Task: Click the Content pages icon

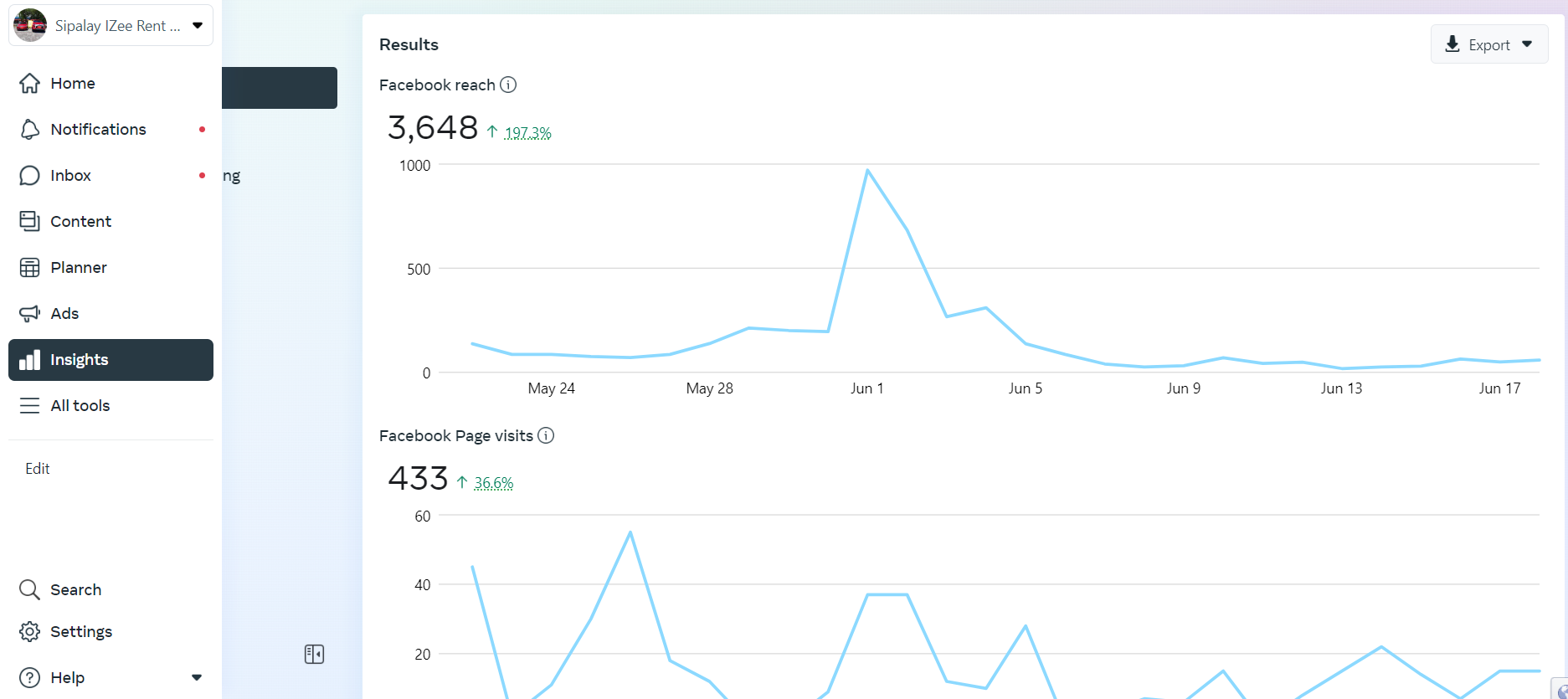Action: (x=29, y=221)
